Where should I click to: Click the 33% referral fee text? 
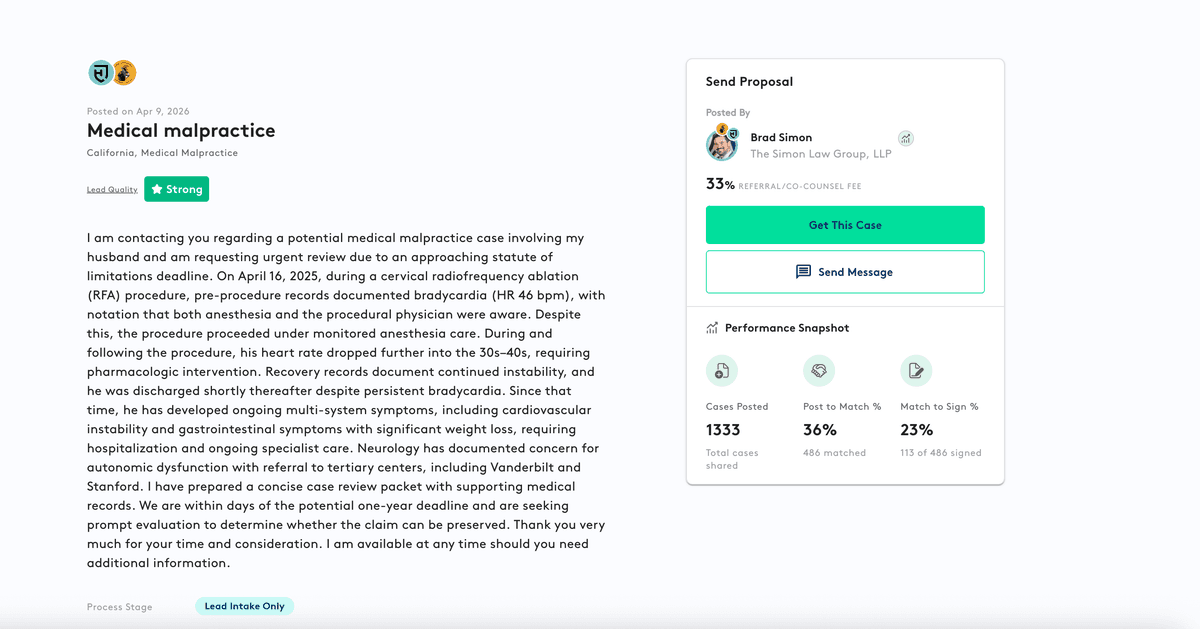click(x=720, y=185)
